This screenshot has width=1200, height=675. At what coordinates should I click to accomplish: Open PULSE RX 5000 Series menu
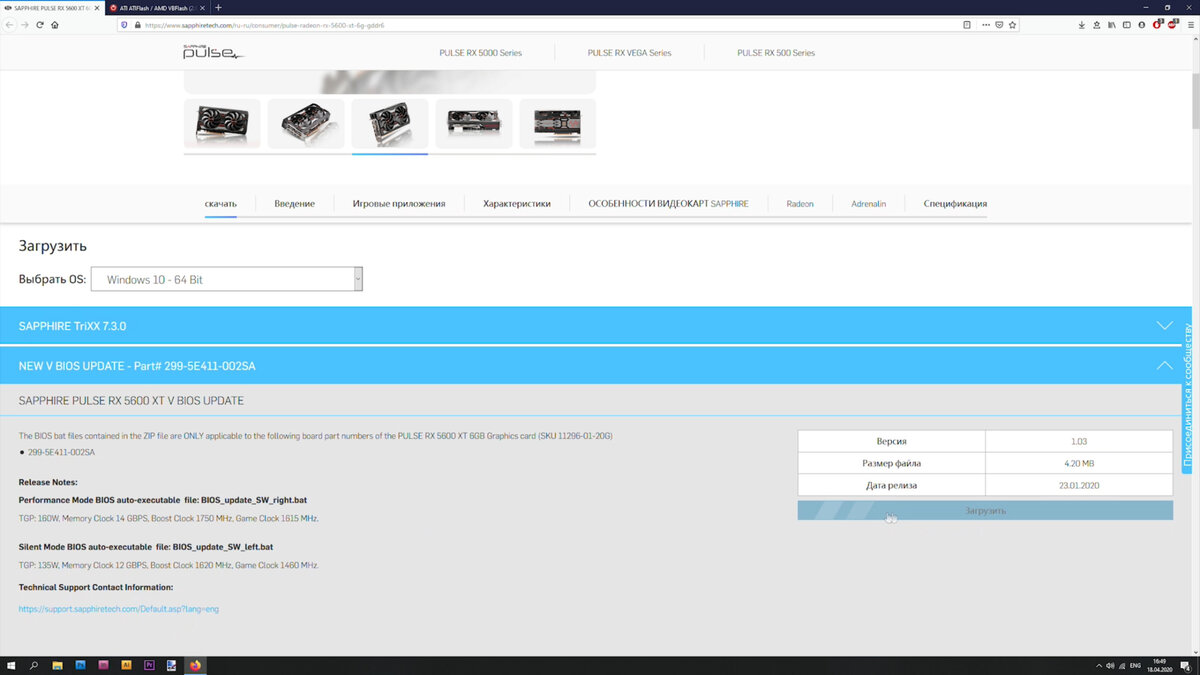pos(480,53)
